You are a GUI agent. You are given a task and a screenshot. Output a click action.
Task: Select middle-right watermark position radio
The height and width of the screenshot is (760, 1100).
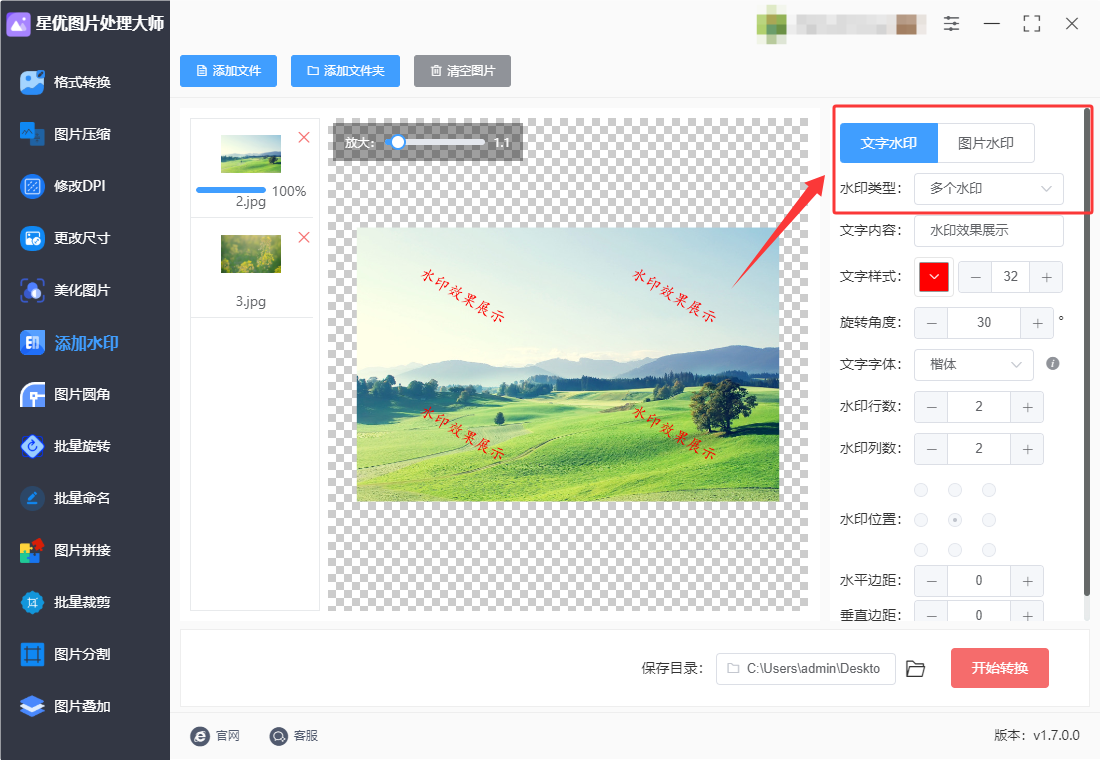click(989, 520)
